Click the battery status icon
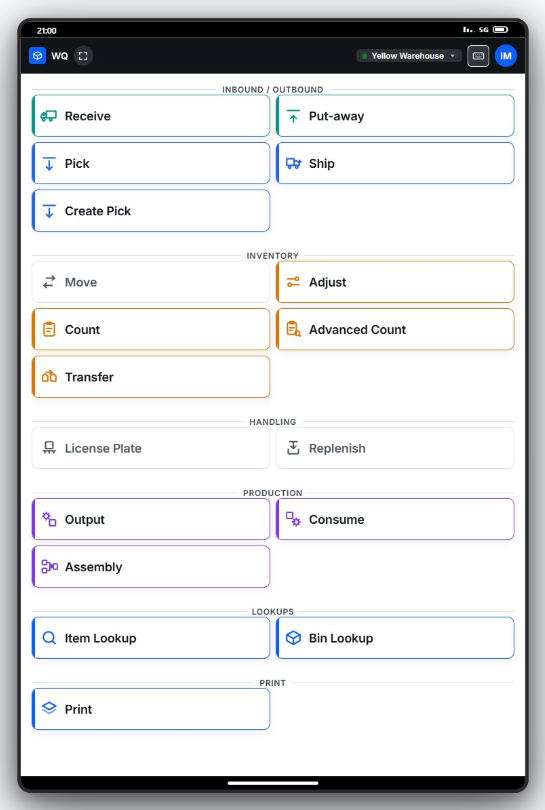Screen dimensions: 545x810 (x=500, y=30)
